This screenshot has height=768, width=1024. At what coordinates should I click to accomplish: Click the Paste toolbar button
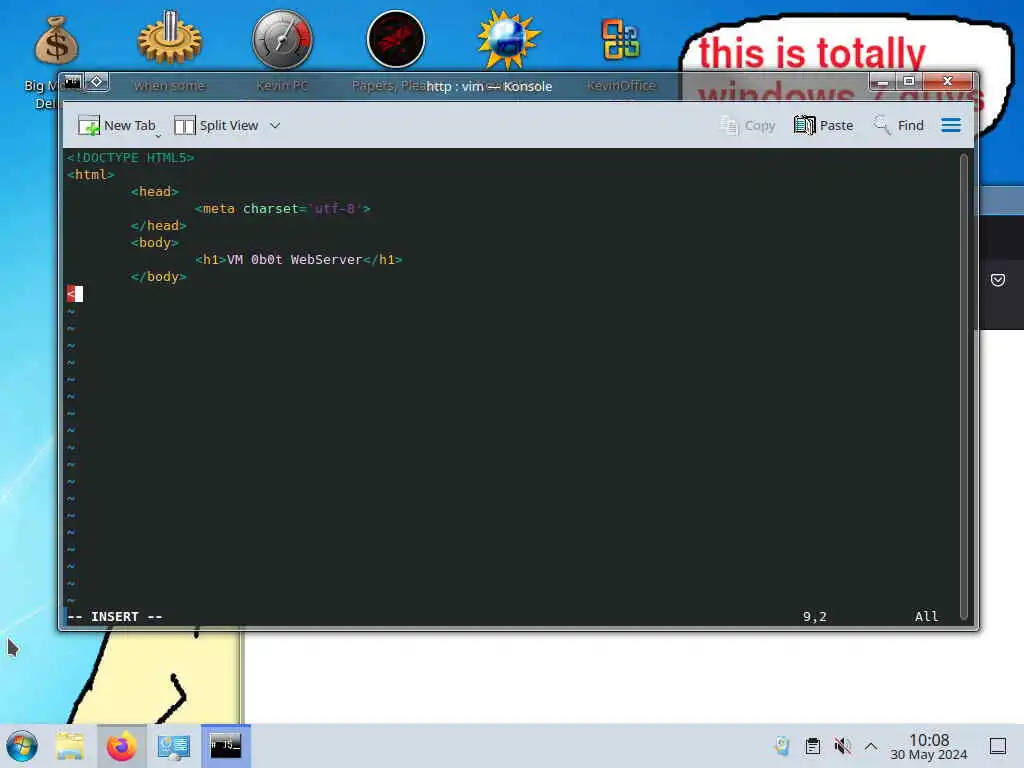[824, 125]
